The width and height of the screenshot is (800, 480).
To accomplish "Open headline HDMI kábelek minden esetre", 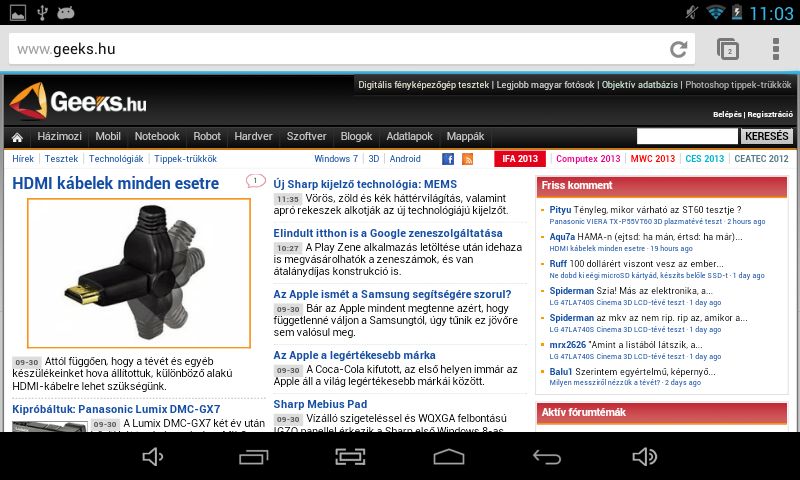I will (x=116, y=183).
